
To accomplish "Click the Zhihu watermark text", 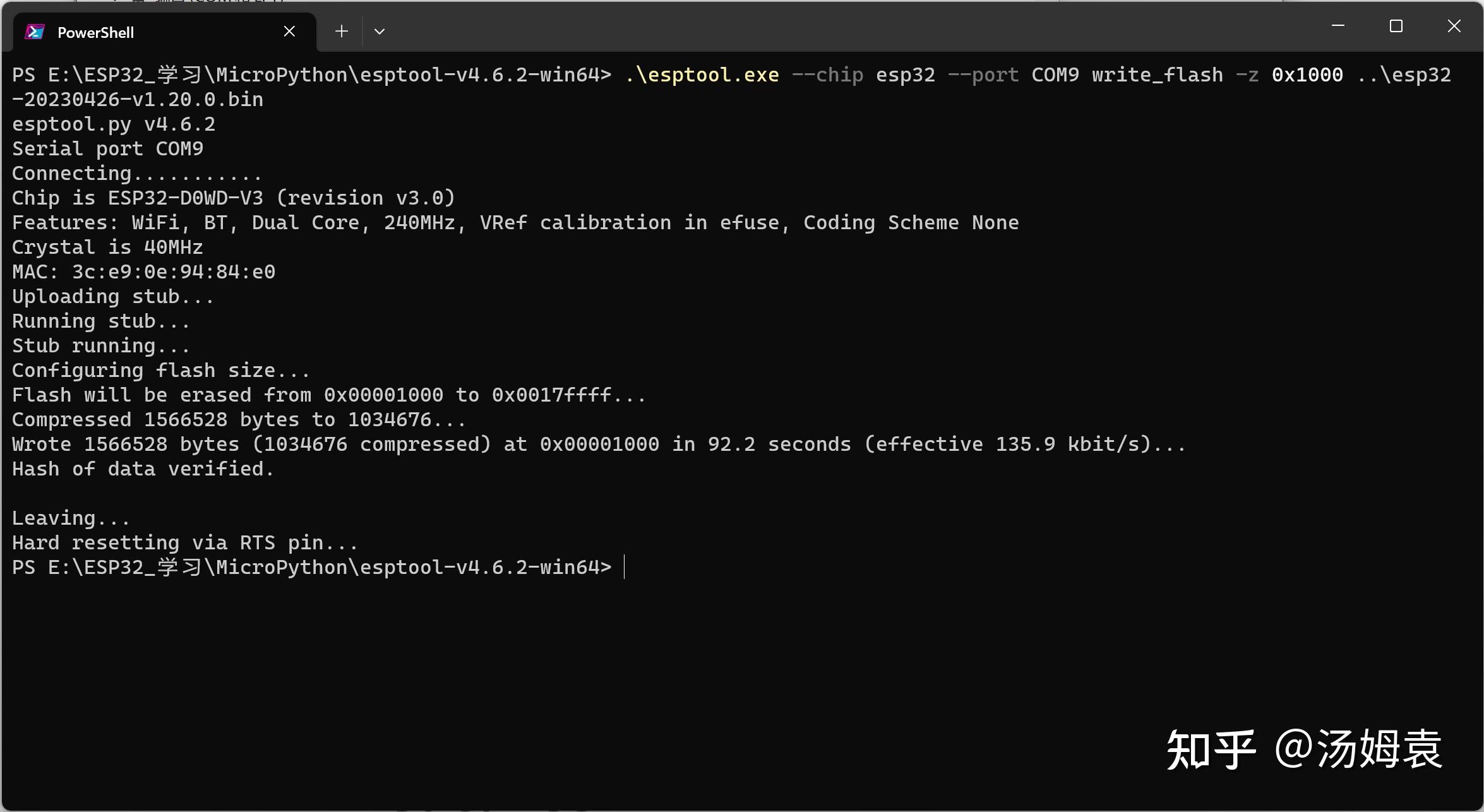I will click(x=1304, y=749).
